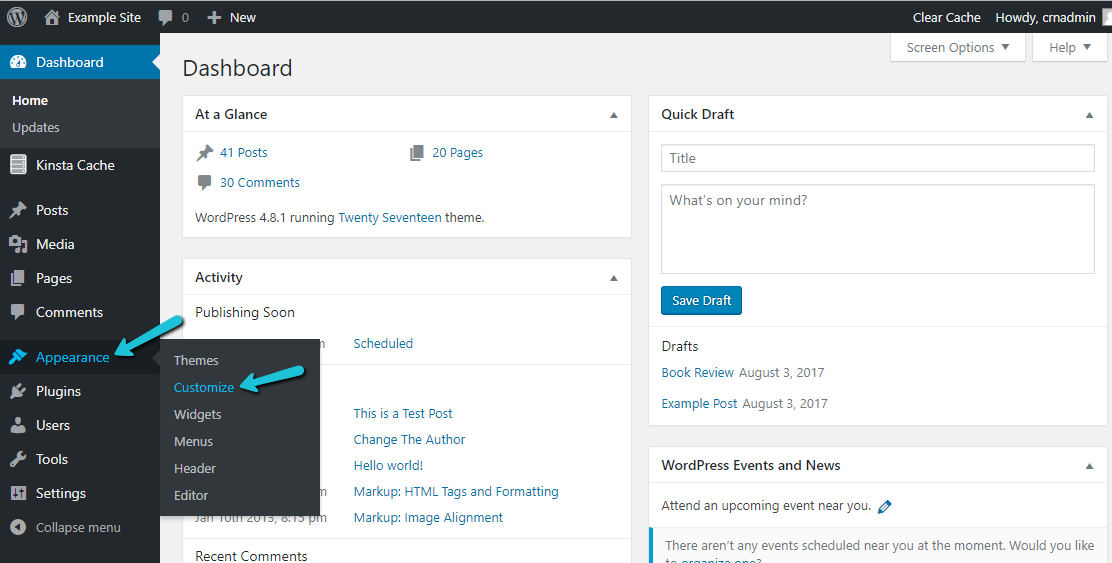This screenshot has width=1112, height=563.
Task: Open the Example Site home icon
Action: point(52,17)
